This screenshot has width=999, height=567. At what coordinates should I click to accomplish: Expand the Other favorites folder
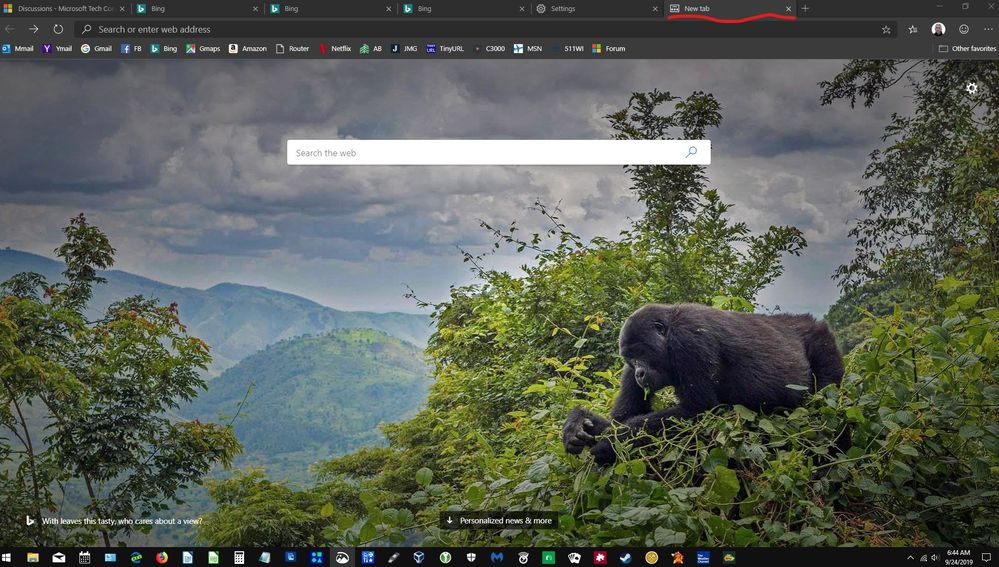(967, 48)
